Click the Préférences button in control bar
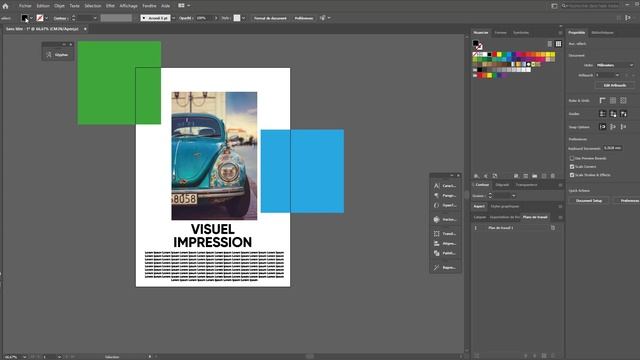 pos(304,18)
